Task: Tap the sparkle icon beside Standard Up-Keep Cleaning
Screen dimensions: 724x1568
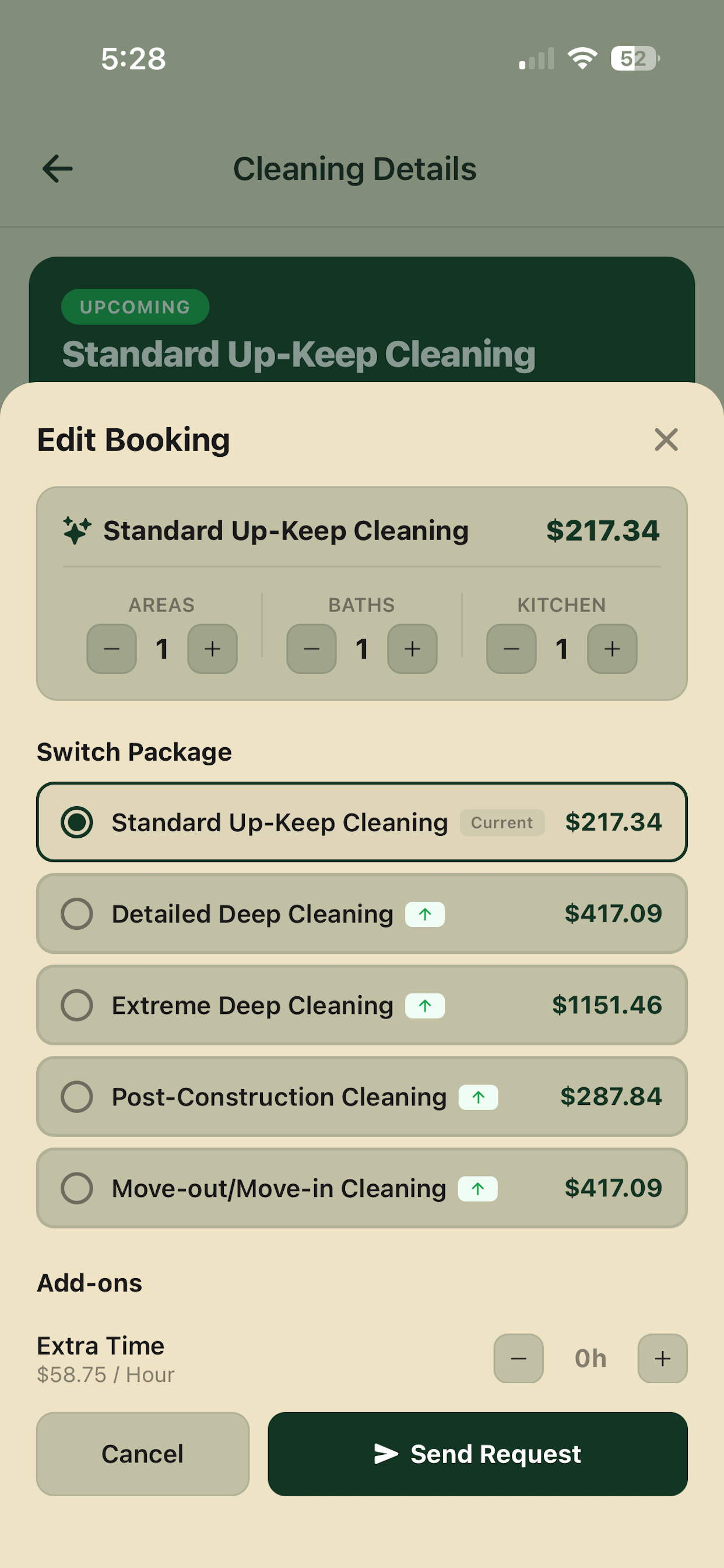Action: coord(78,530)
